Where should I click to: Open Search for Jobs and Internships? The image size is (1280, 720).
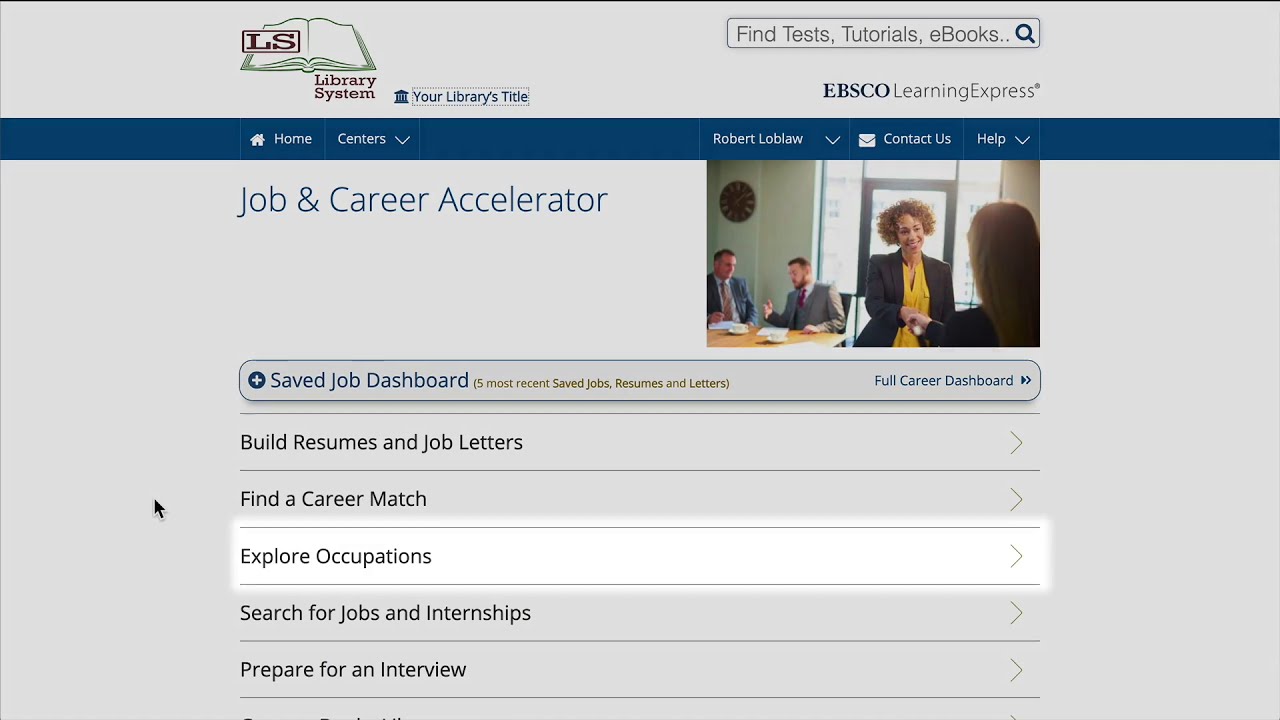(640, 613)
